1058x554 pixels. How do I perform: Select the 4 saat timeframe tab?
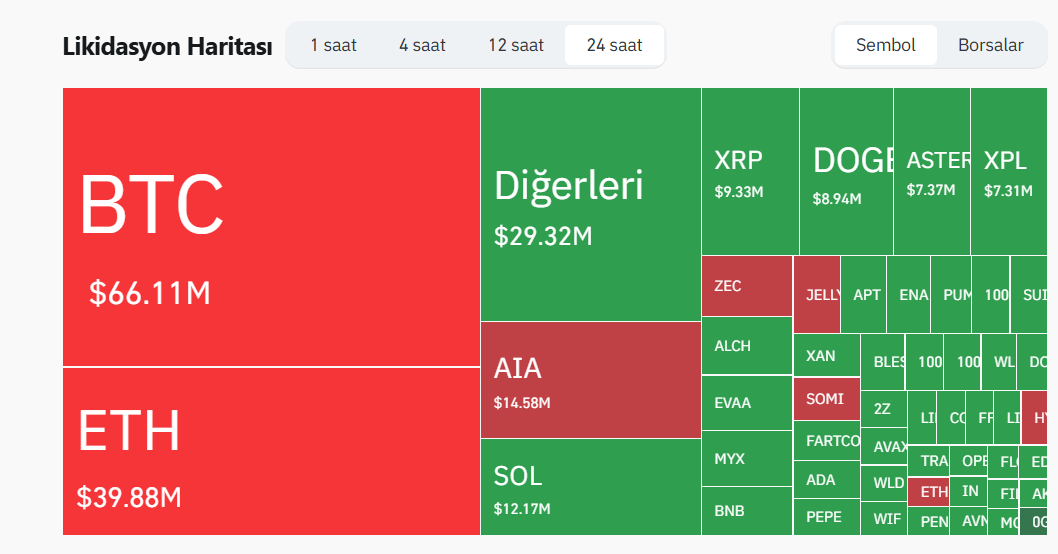pos(422,45)
